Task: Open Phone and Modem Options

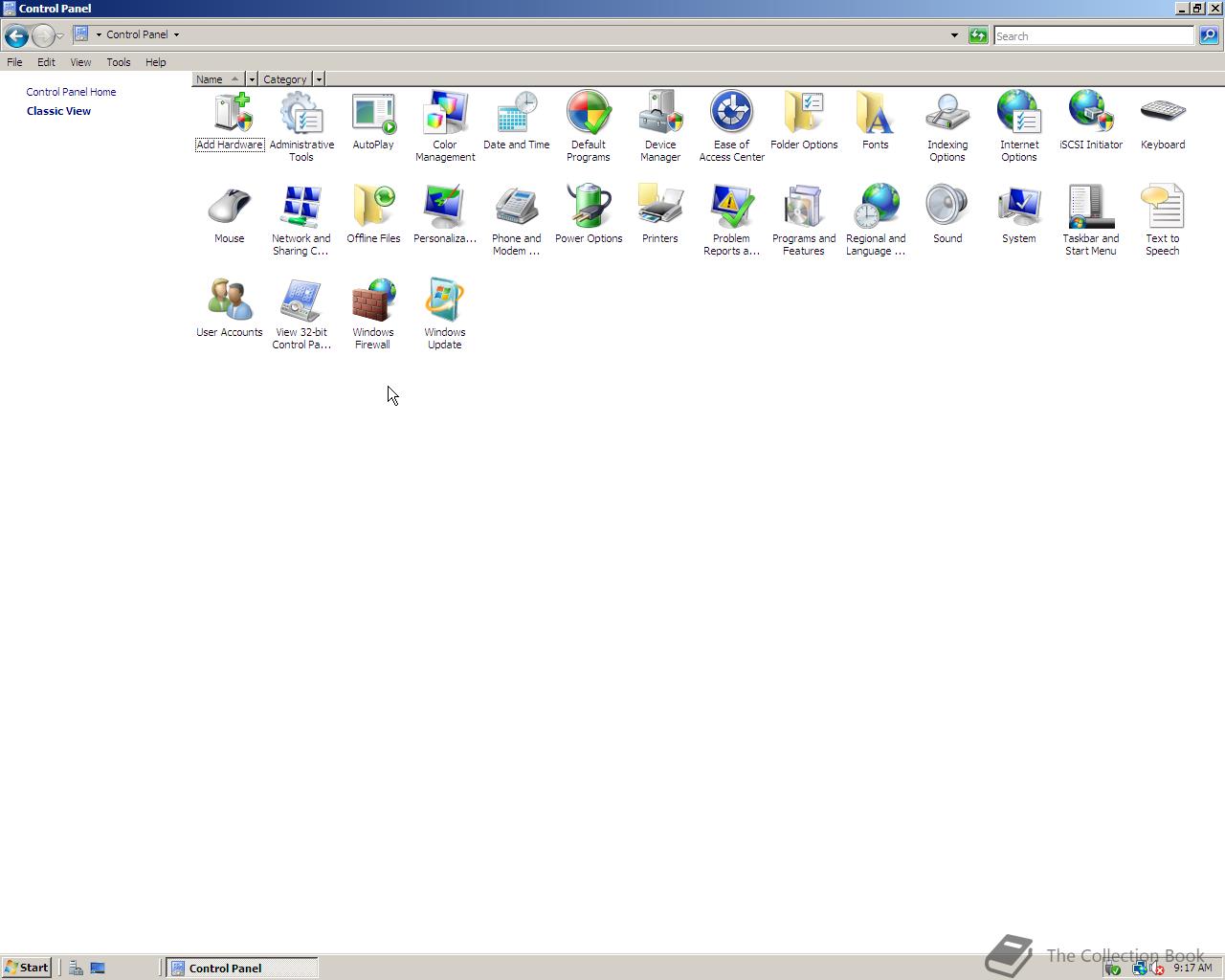Action: 517,221
